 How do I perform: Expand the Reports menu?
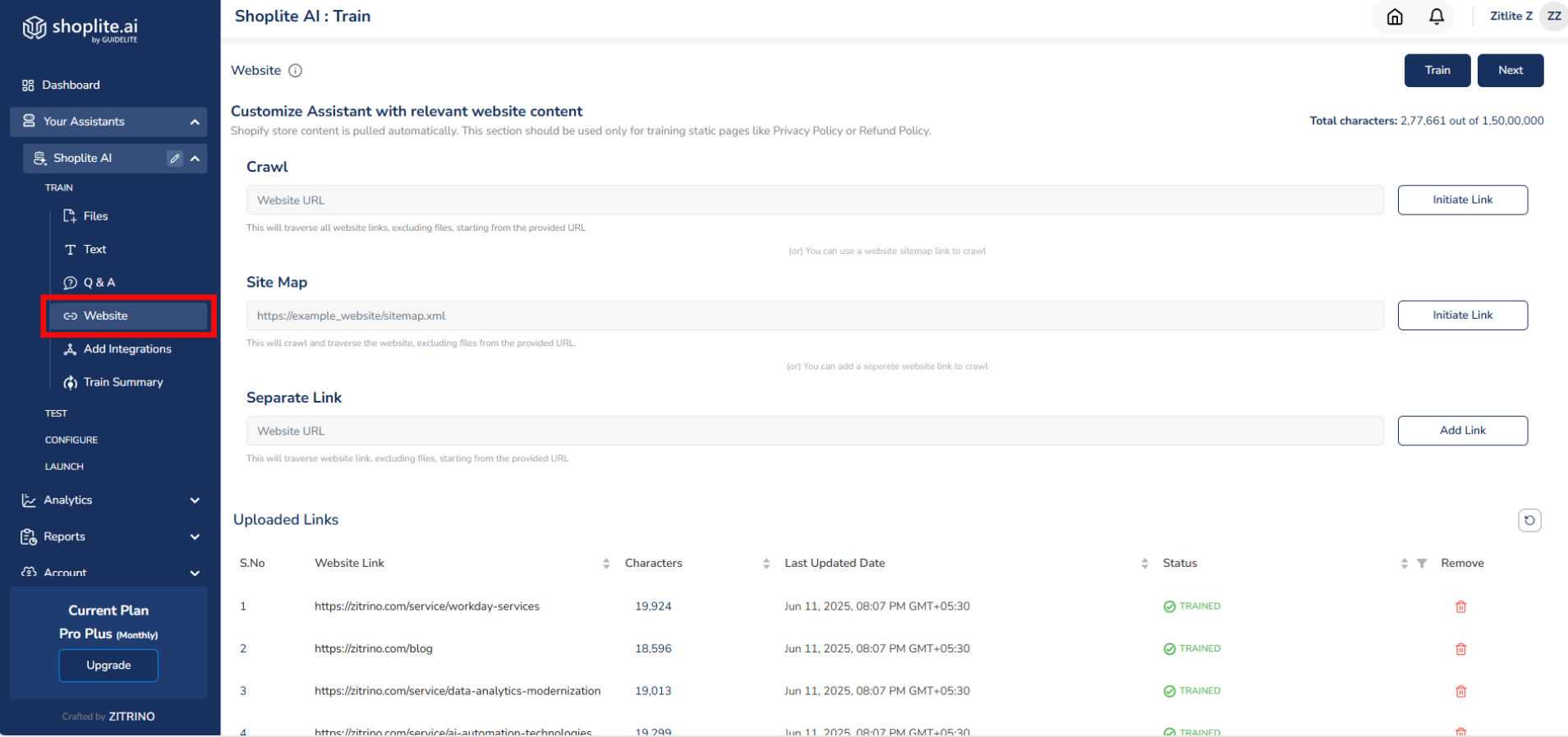(195, 537)
